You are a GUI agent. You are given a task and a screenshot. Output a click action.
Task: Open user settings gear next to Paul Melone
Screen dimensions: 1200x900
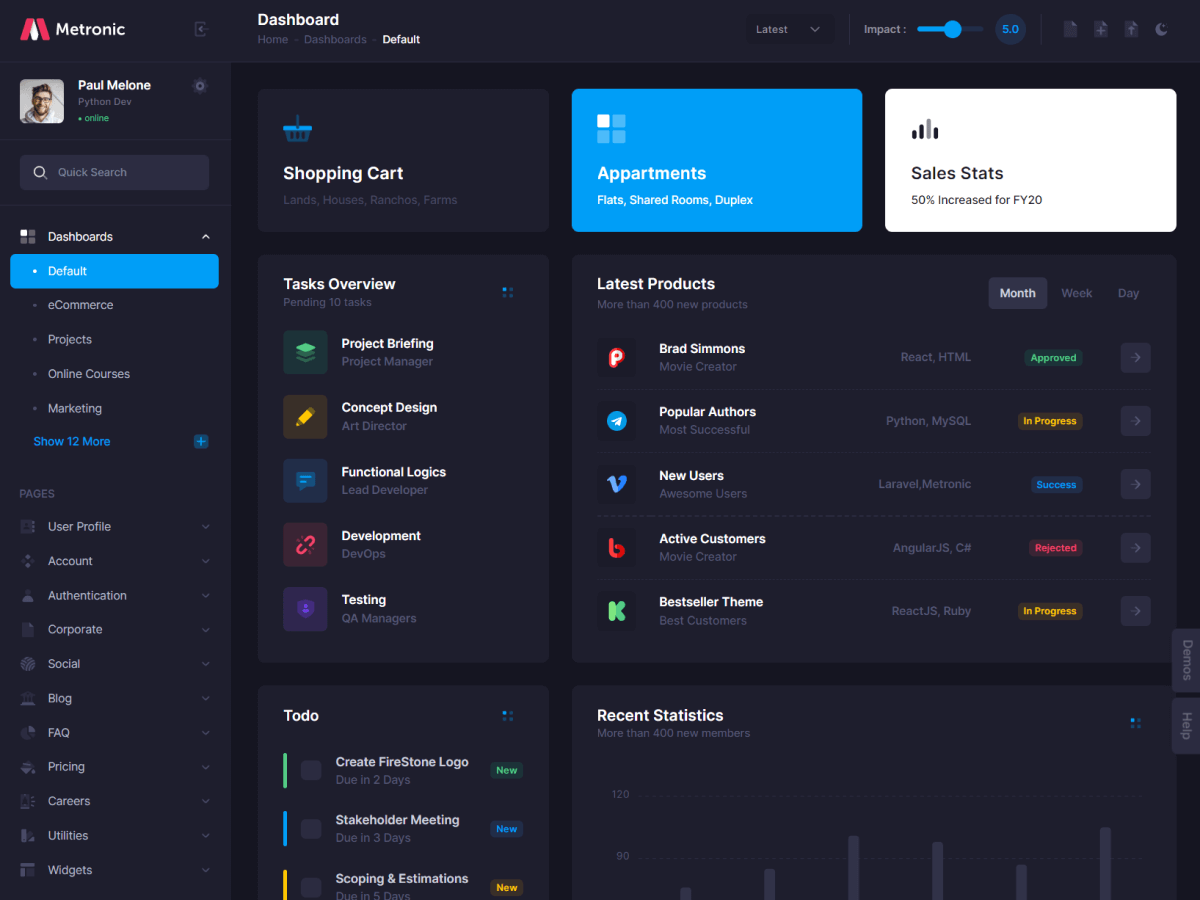coord(200,86)
